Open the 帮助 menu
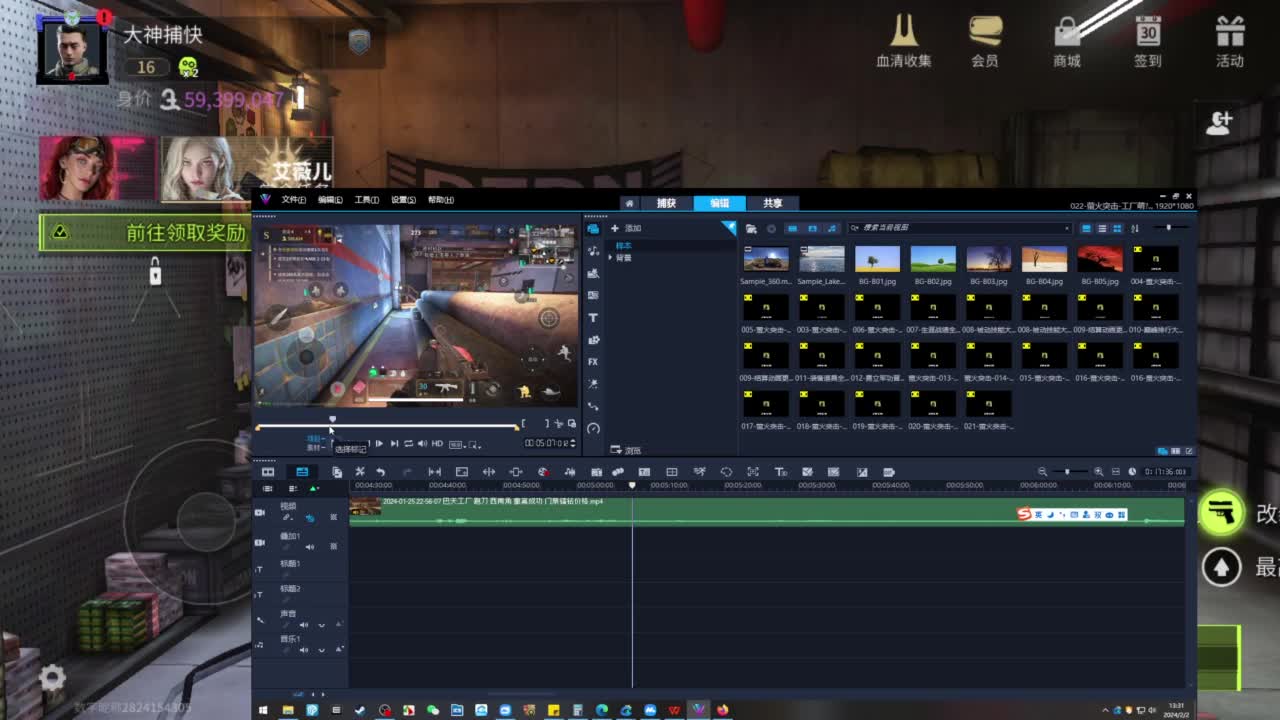1280x720 pixels. (441, 200)
